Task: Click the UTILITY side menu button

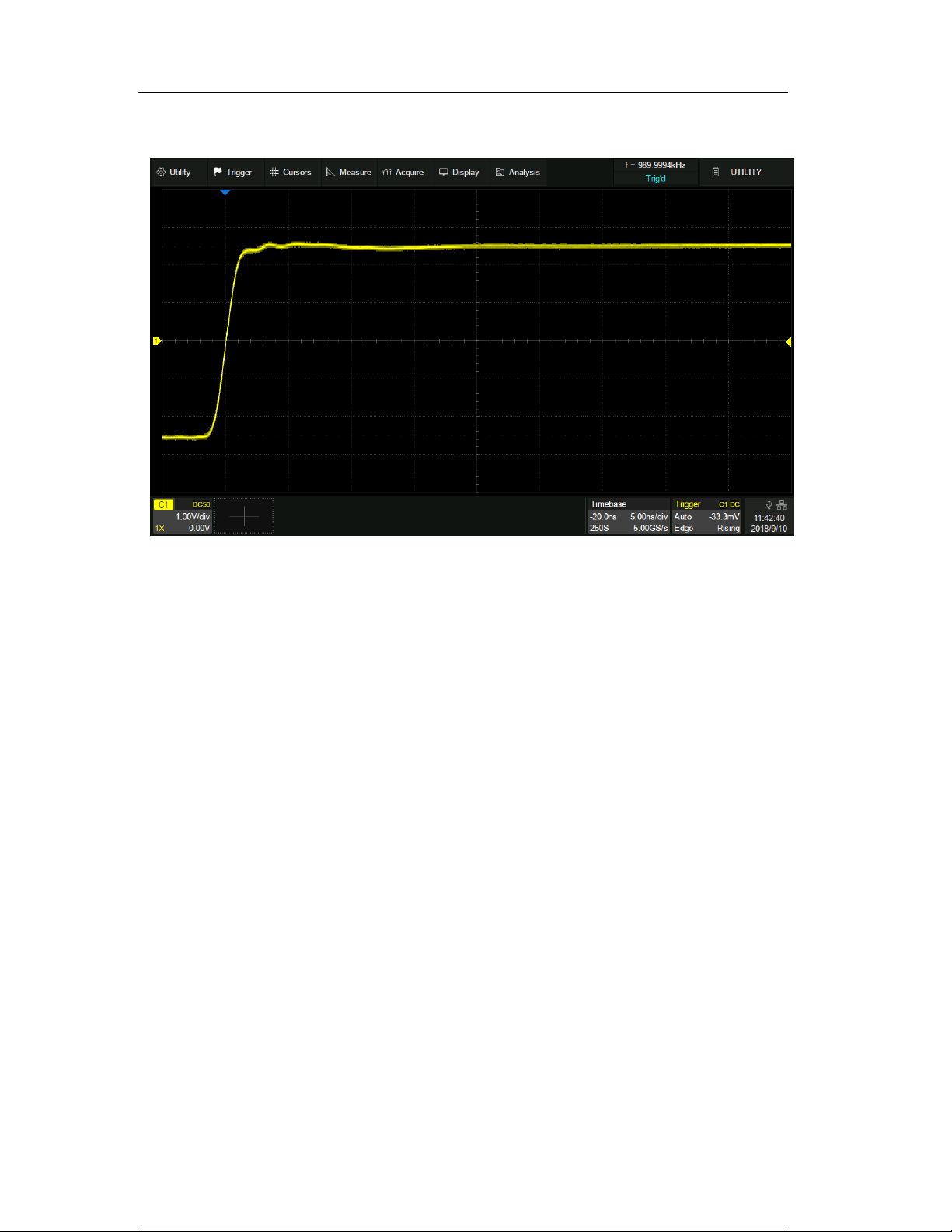Action: pos(746,173)
